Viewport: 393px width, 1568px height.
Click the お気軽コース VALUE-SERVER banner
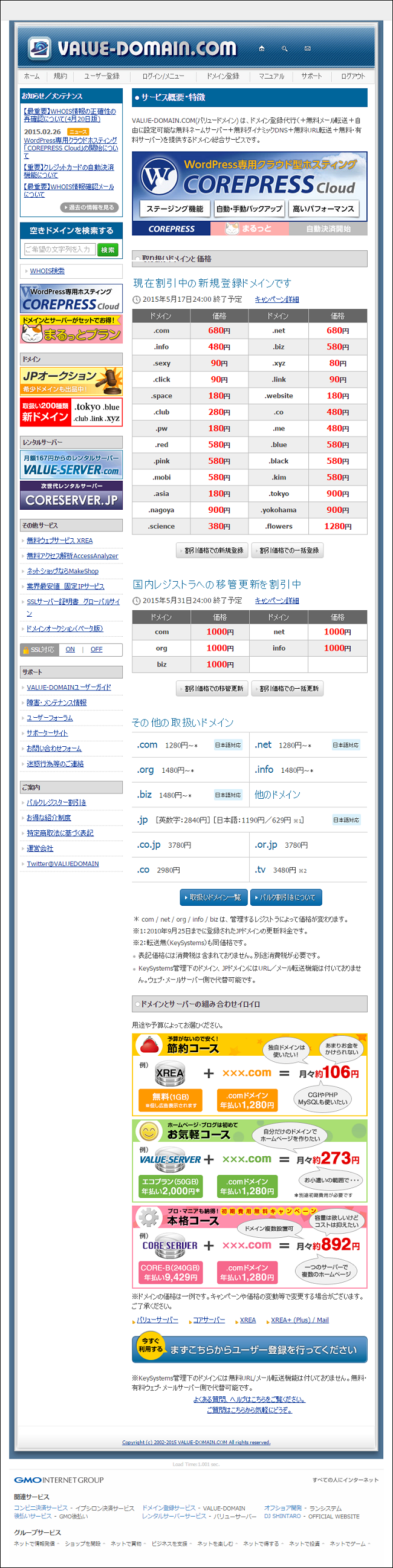pos(250,1161)
